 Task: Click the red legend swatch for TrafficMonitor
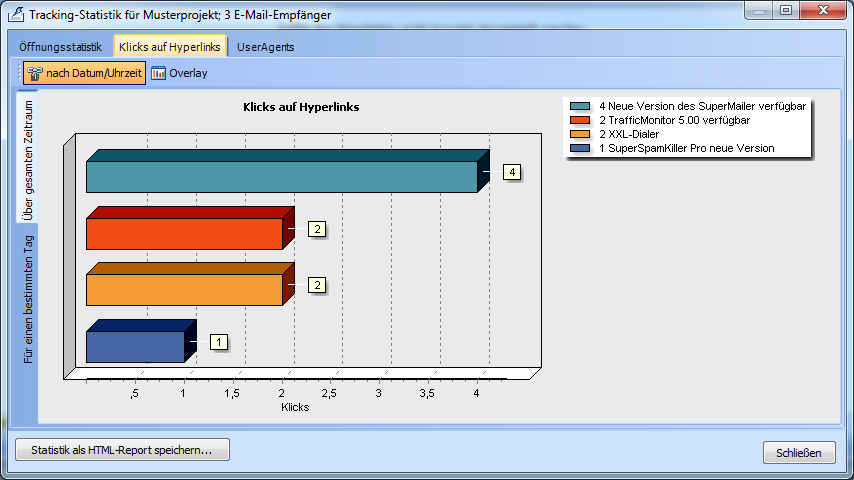580,120
